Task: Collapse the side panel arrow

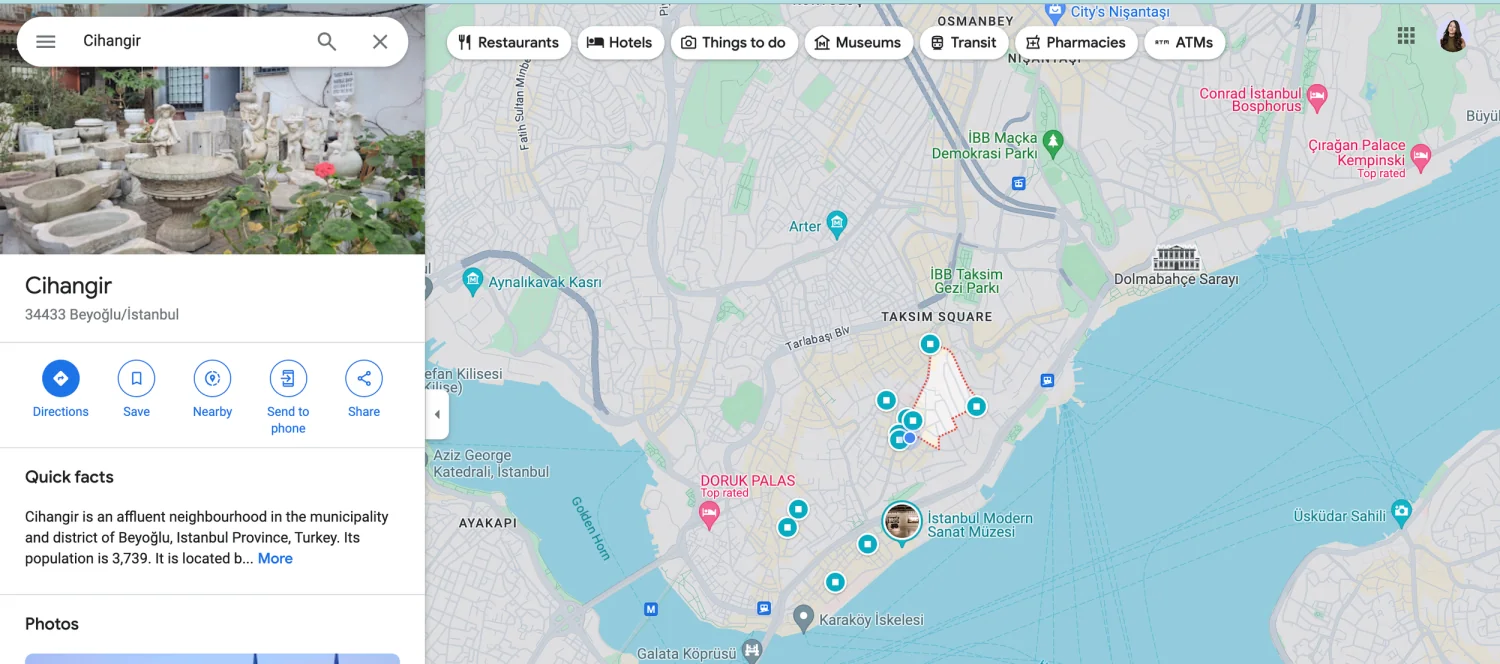Action: coord(437,414)
